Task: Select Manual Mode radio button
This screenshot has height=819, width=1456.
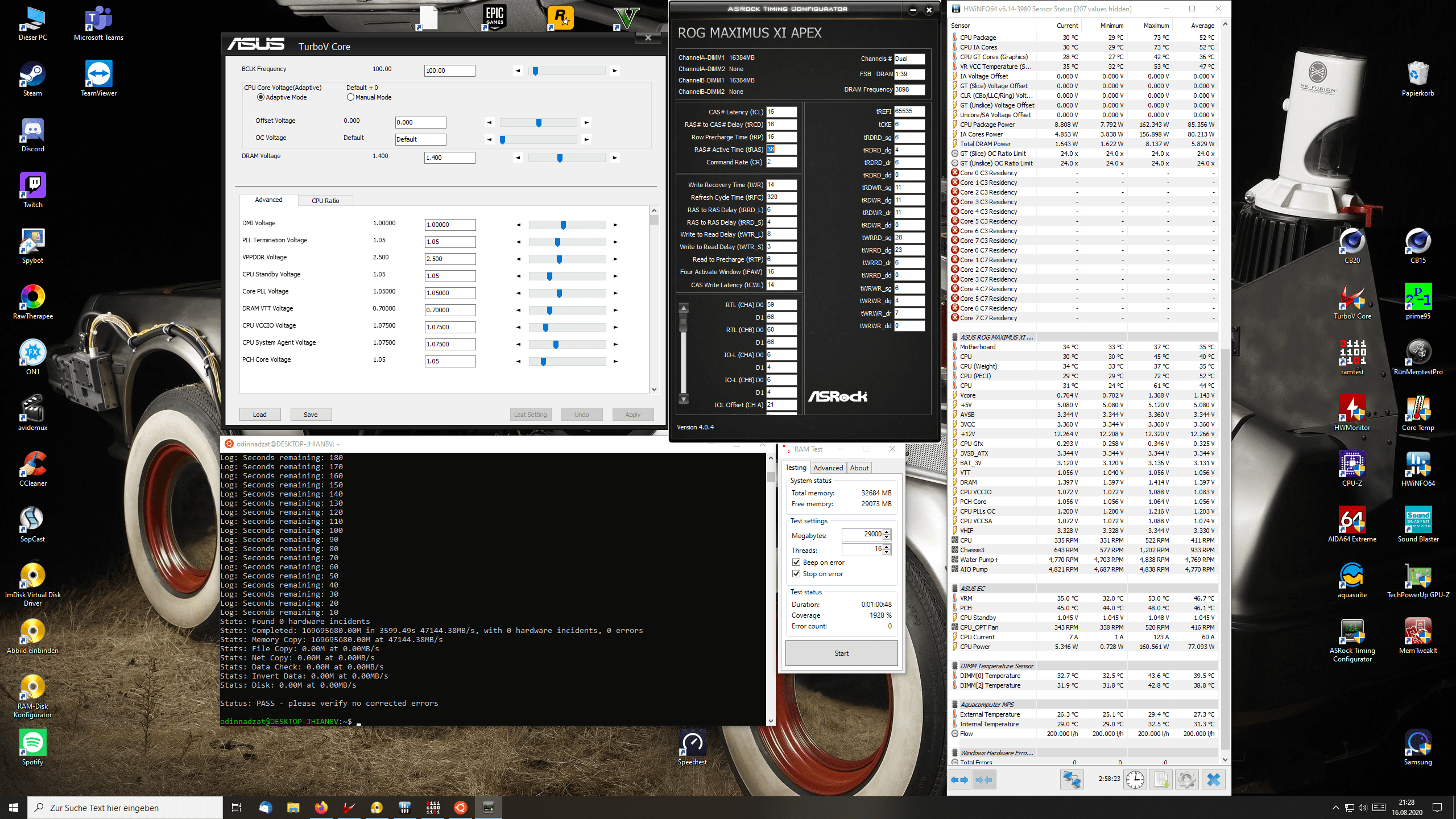Action: (x=350, y=97)
